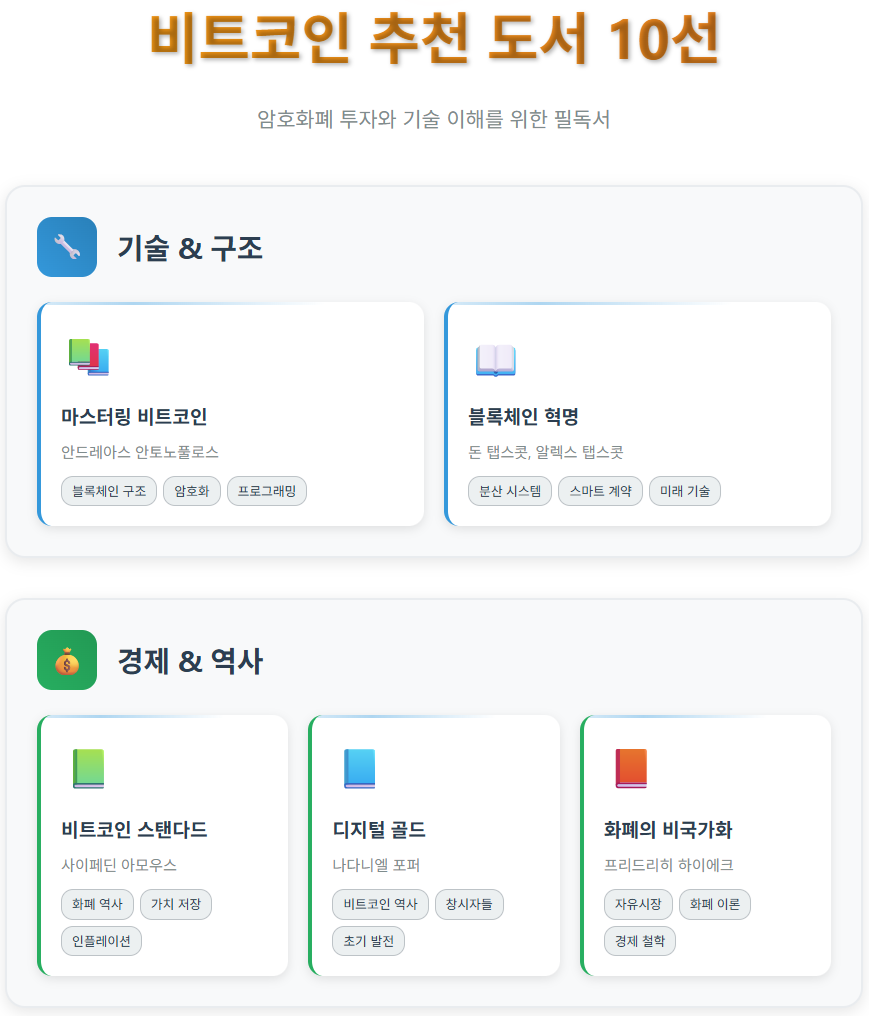Click the green book icon on 비트코인 스탠다드 card

click(x=87, y=769)
